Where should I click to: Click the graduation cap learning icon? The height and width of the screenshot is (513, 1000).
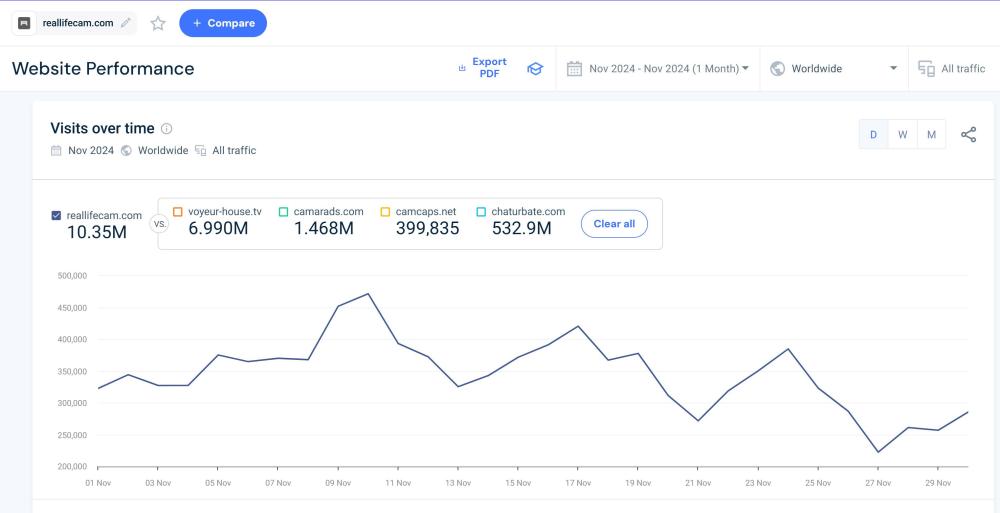535,69
